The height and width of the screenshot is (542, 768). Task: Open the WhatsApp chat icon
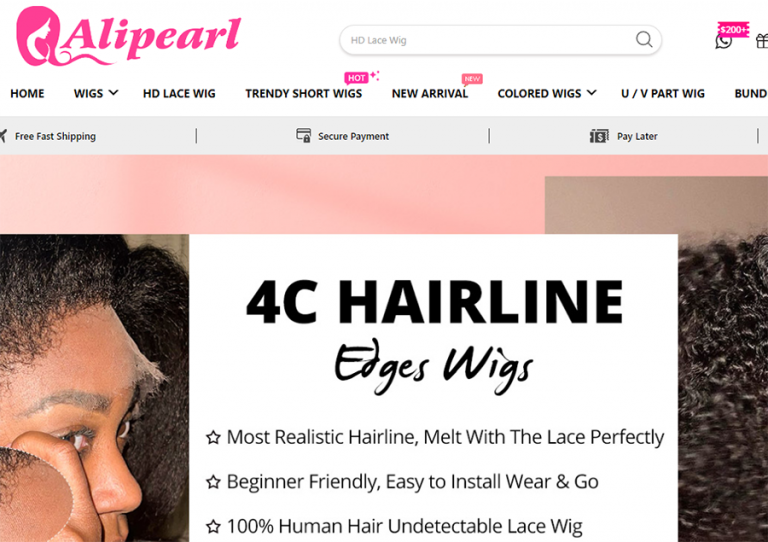723,42
